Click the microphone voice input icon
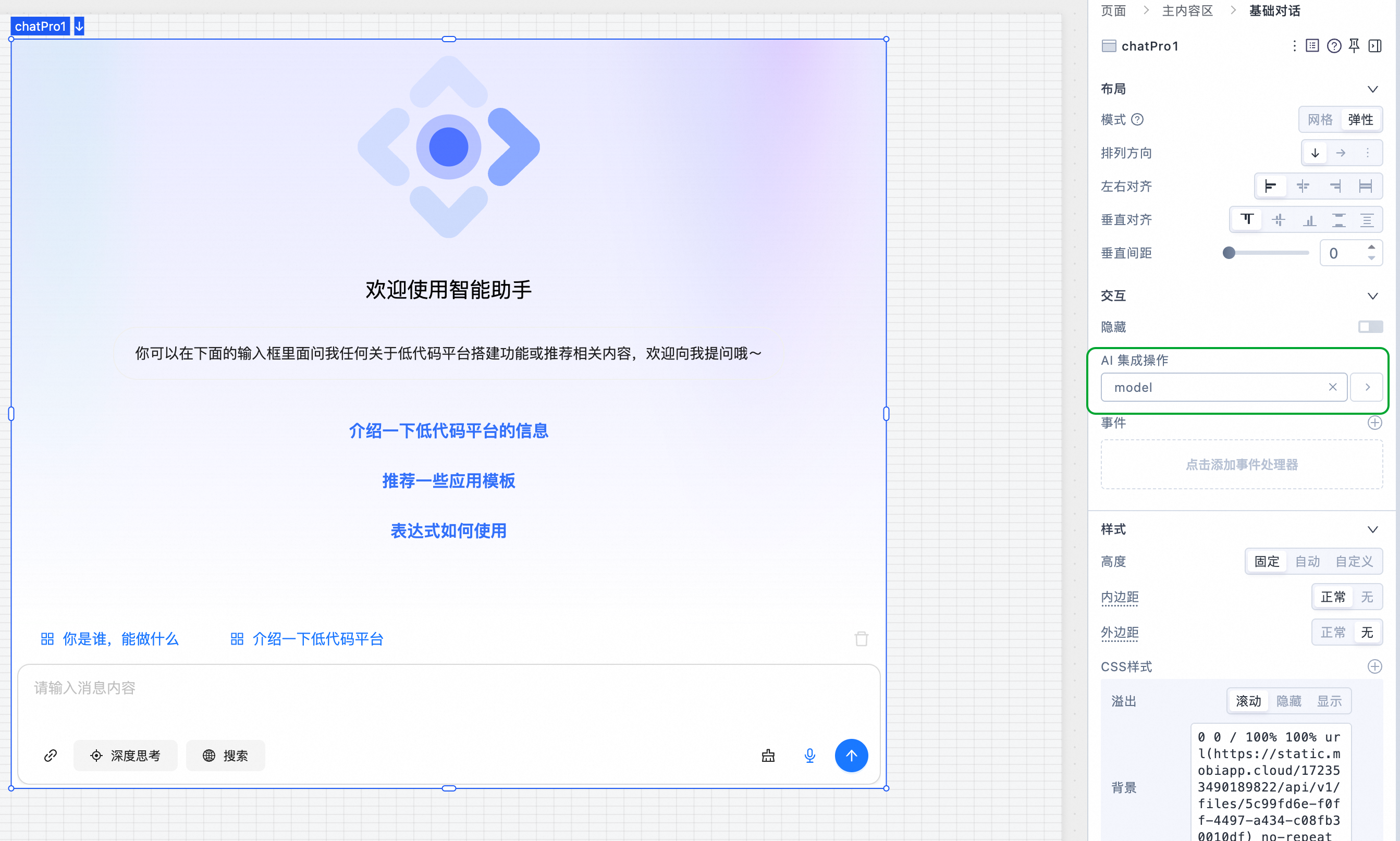Image resolution: width=1400 pixels, height=841 pixels. (809, 755)
